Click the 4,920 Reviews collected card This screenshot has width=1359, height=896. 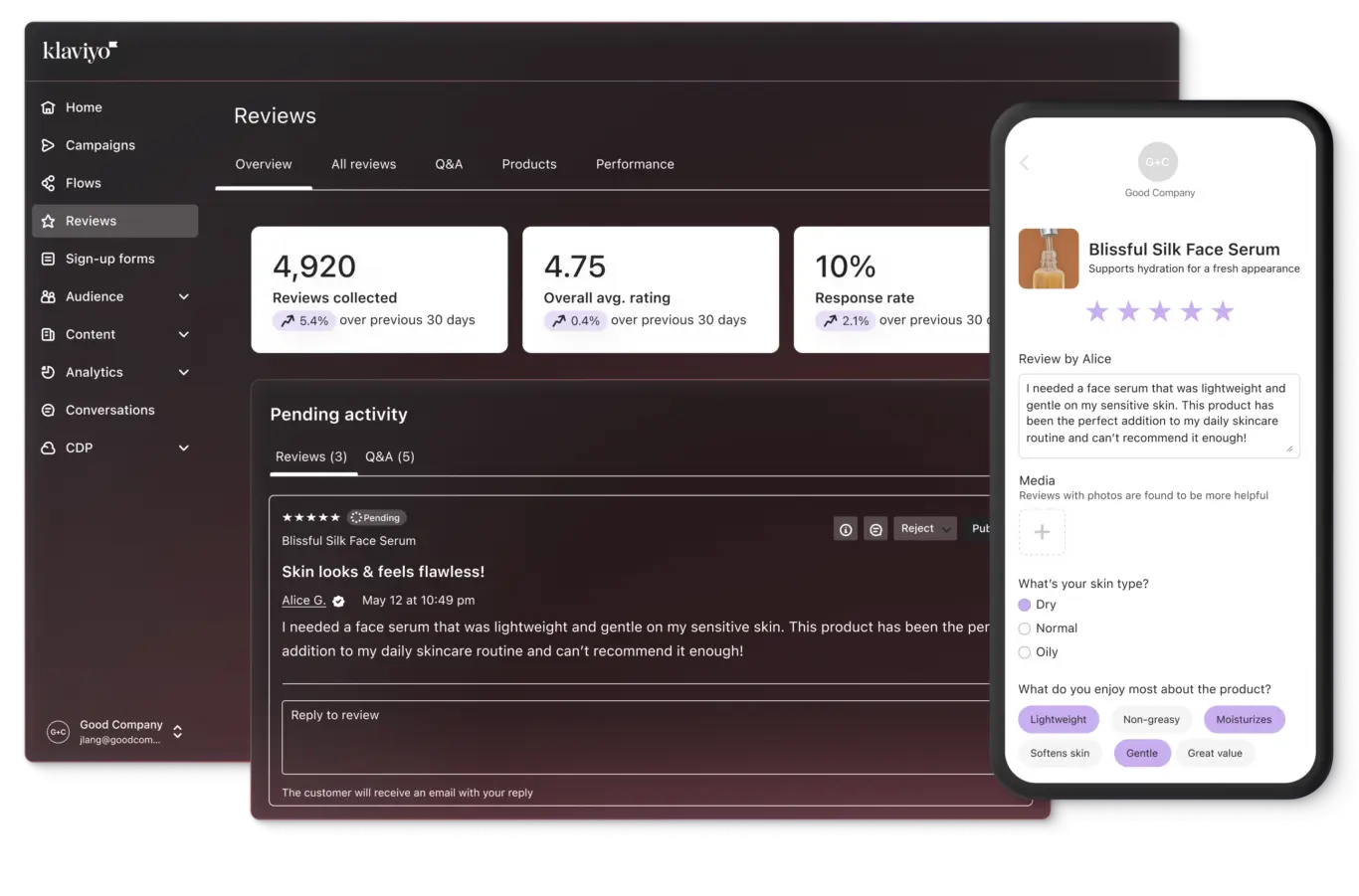(379, 289)
